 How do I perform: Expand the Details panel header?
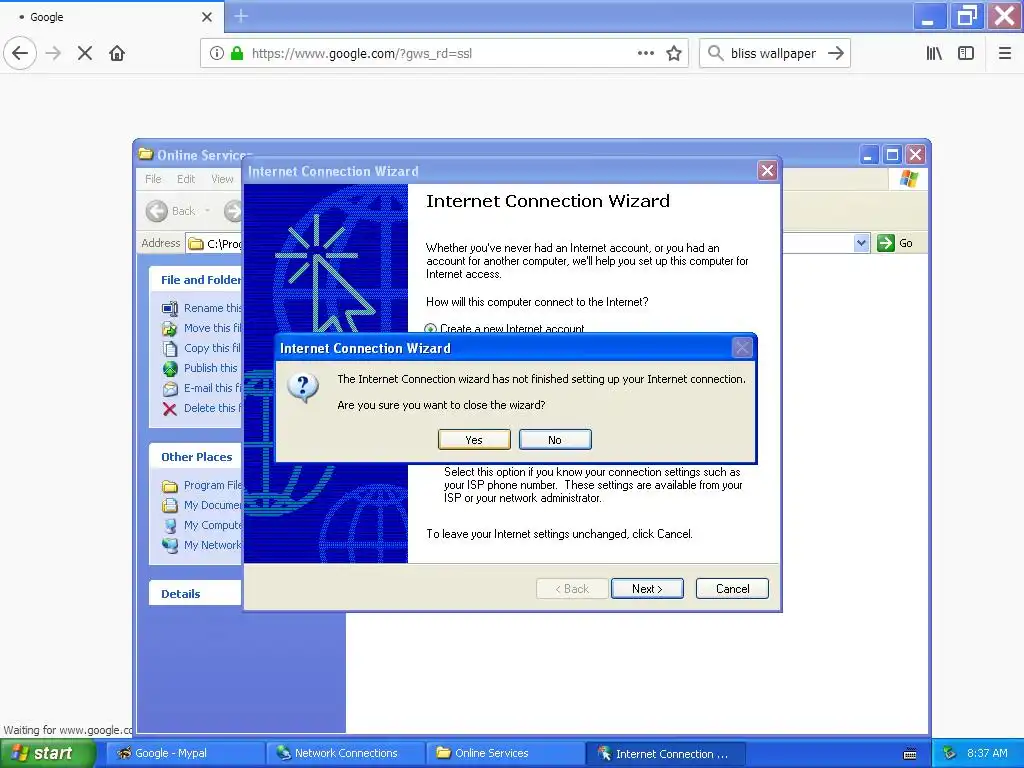tap(196, 594)
